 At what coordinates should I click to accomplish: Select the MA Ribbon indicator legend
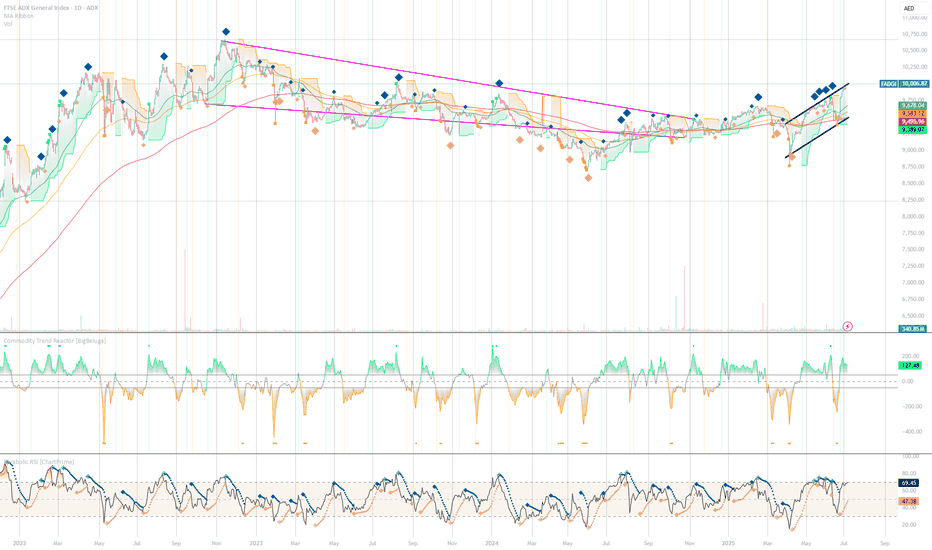(x=18, y=16)
